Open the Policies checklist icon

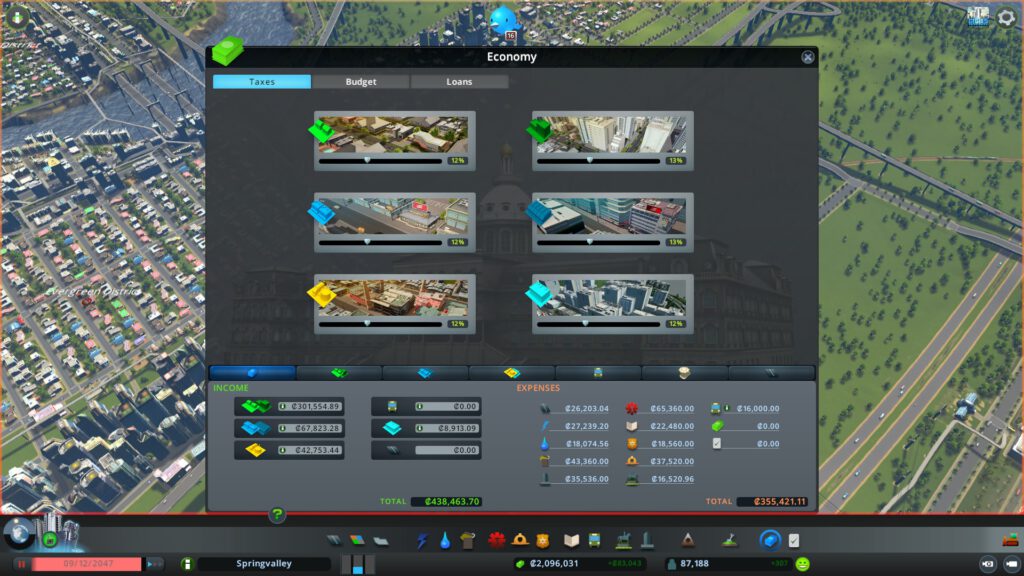point(793,541)
